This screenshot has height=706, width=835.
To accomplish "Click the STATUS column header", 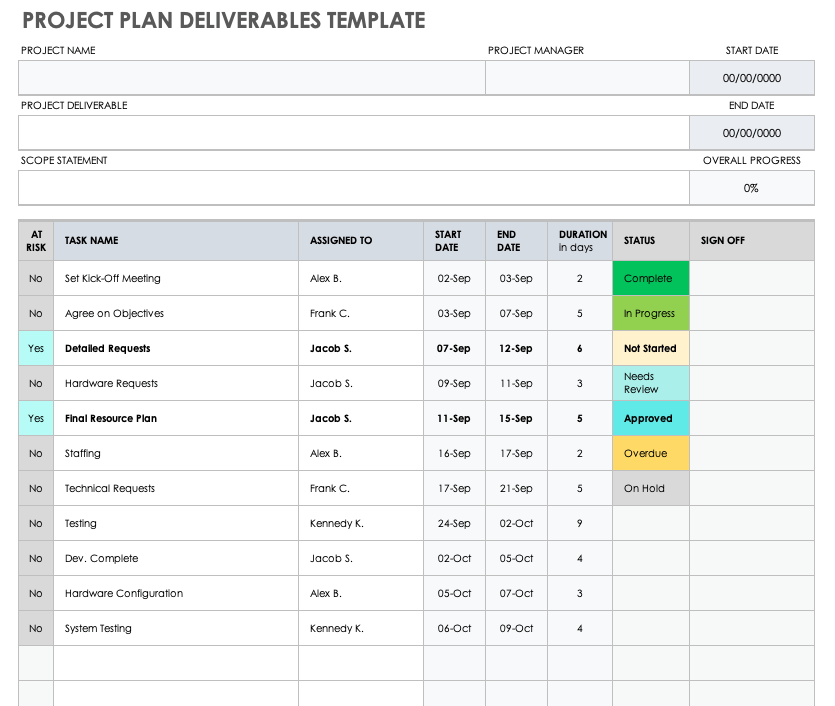I will click(651, 241).
